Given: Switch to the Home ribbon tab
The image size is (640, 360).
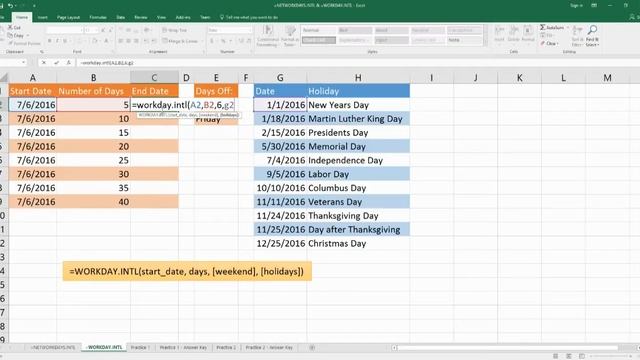Looking at the screenshot, I should [22, 17].
